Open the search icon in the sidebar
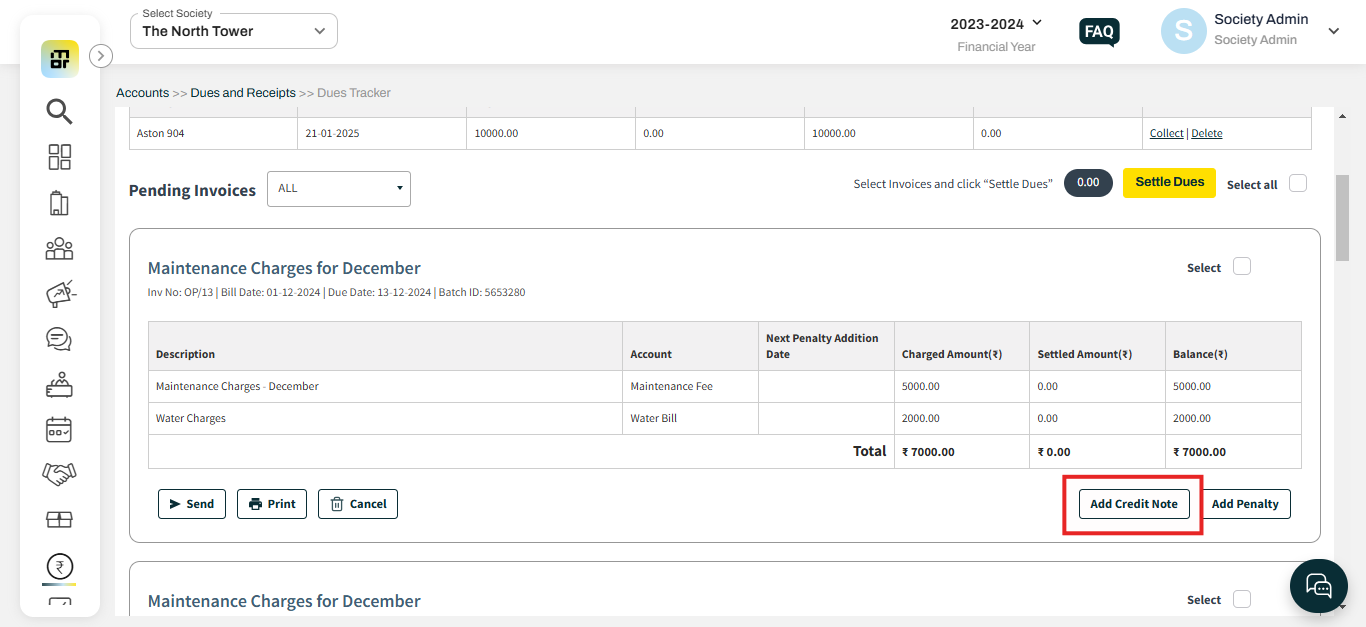Screen dimensions: 1366x627 tap(59, 112)
